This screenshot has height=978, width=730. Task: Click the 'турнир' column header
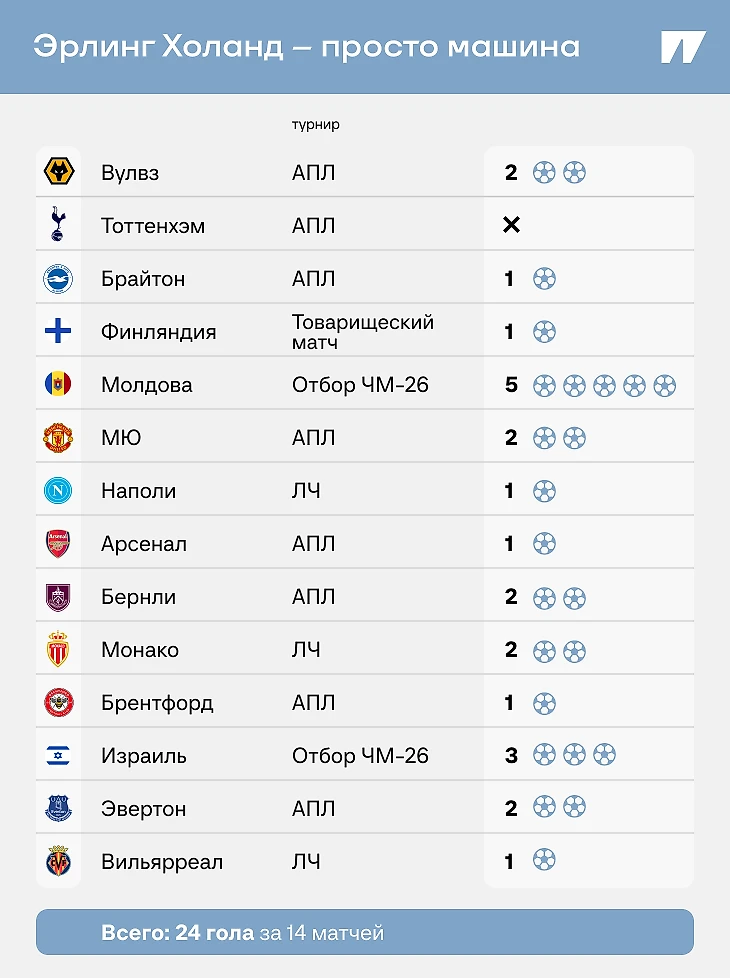[x=315, y=125]
